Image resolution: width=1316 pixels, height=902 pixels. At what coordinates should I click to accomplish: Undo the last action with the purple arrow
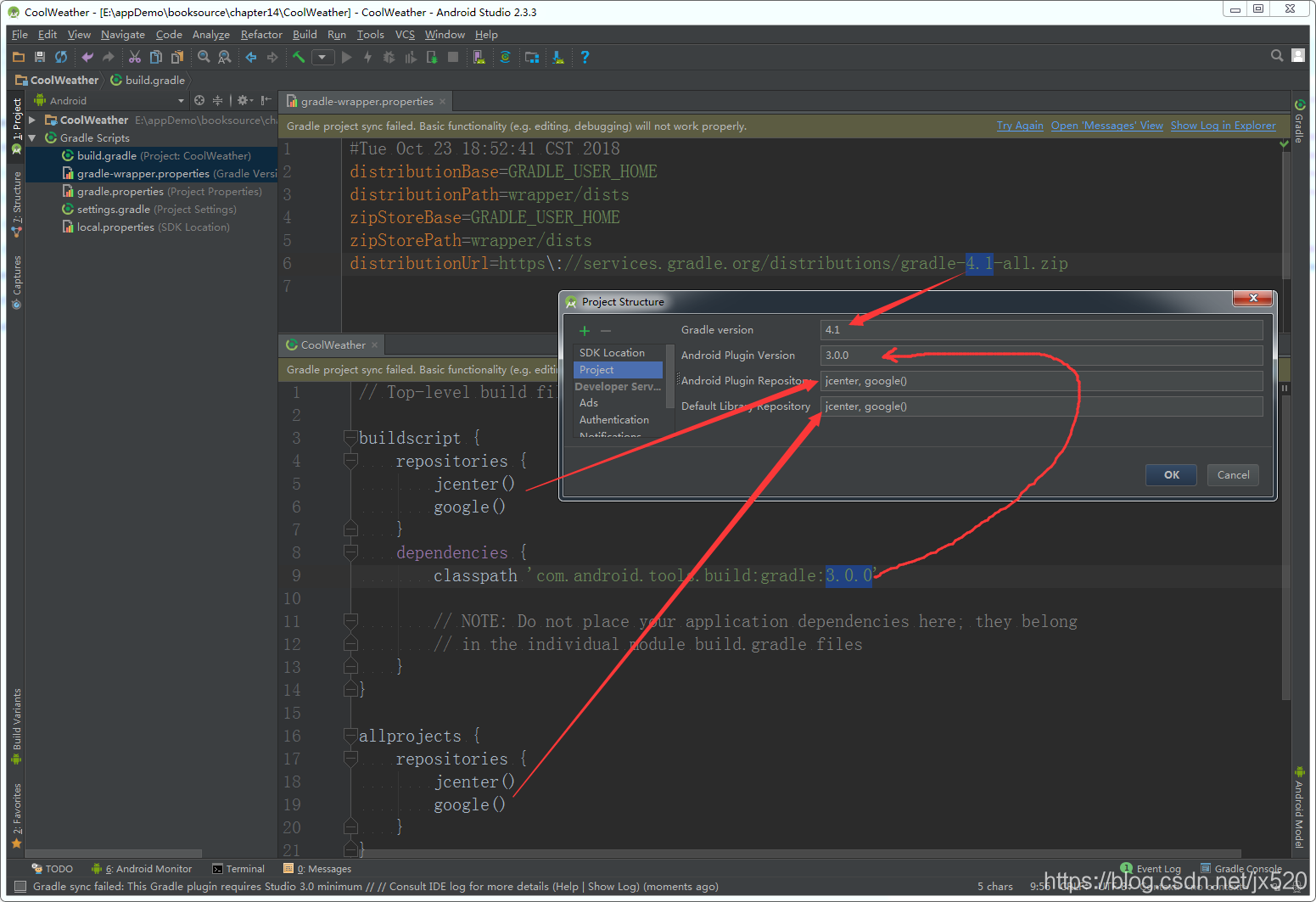click(87, 57)
